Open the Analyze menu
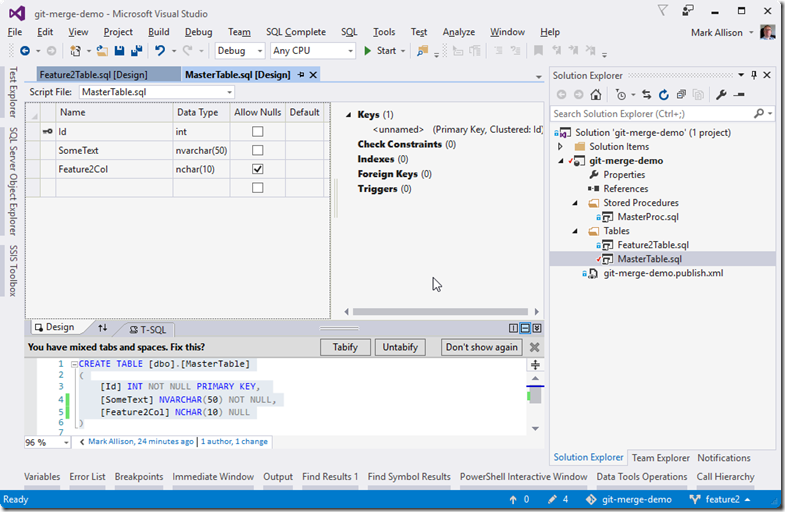The width and height of the screenshot is (785, 512). click(459, 32)
